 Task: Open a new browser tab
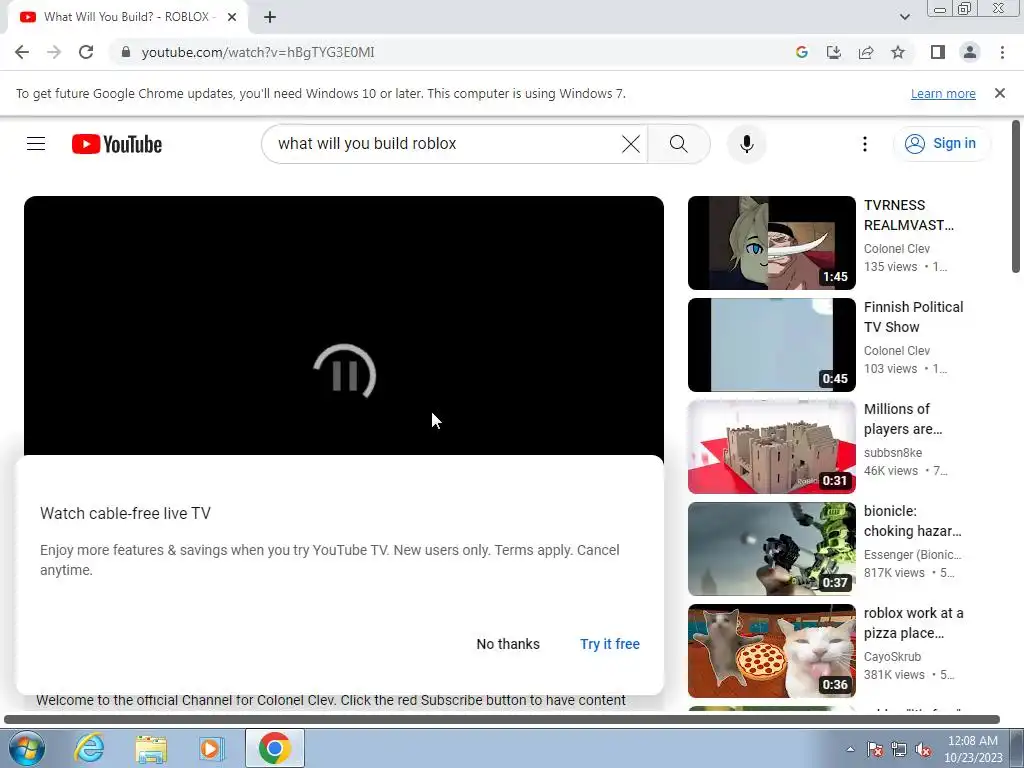pyautogui.click(x=270, y=17)
